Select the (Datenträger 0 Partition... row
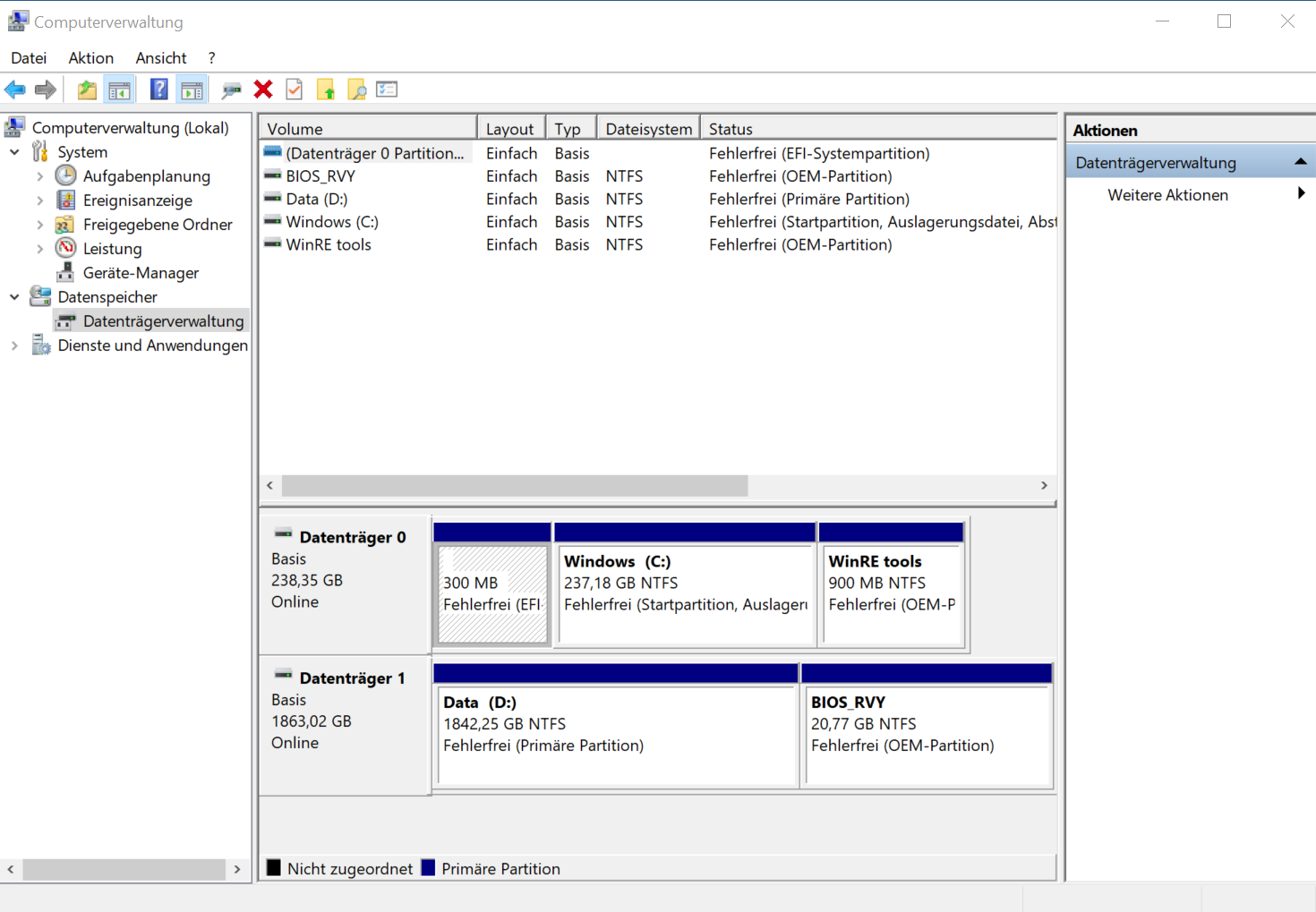Viewport: 1316px width, 912px height. (659, 153)
